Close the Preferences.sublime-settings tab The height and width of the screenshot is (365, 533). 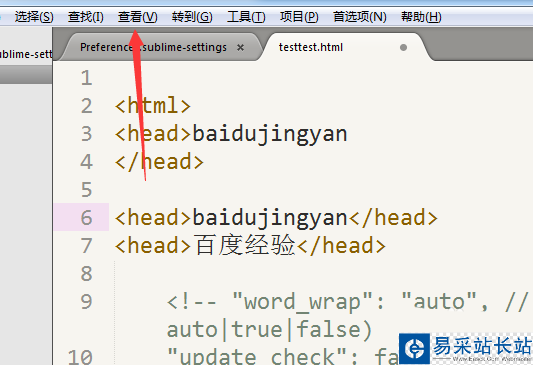pos(240,48)
